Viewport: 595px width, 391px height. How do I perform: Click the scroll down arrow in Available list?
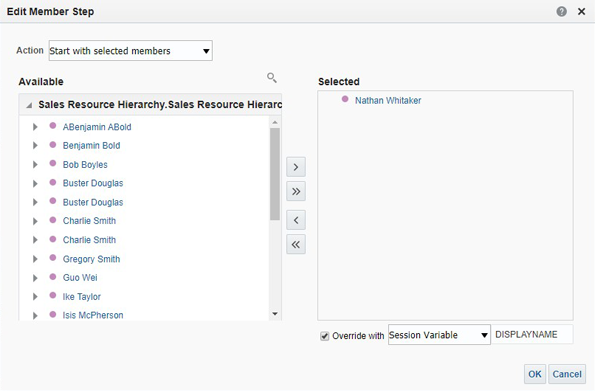click(x=275, y=314)
